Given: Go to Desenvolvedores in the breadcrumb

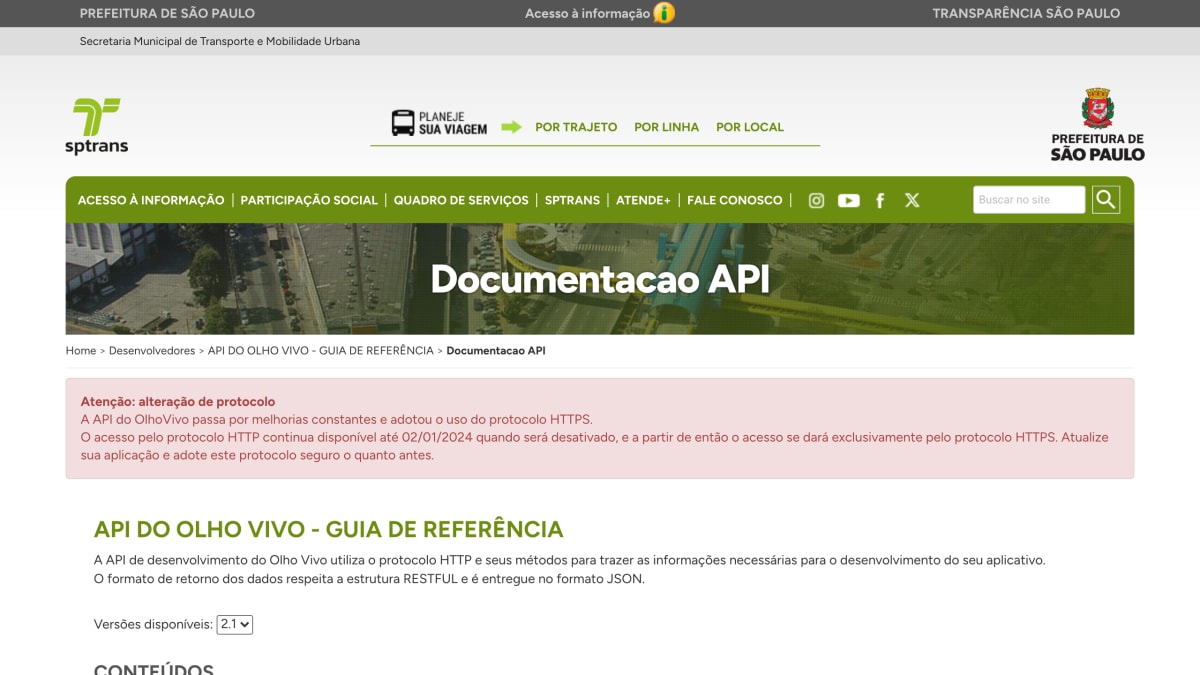Looking at the screenshot, I should click(152, 351).
